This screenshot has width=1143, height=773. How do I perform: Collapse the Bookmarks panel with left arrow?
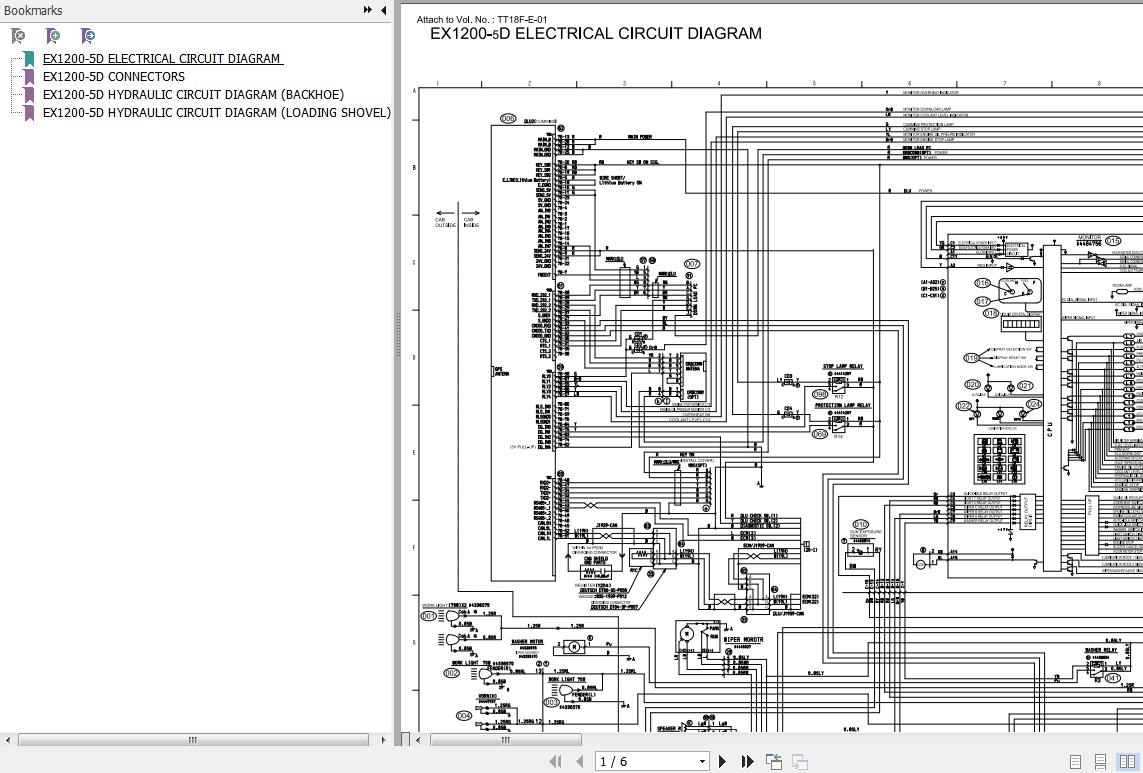384,10
